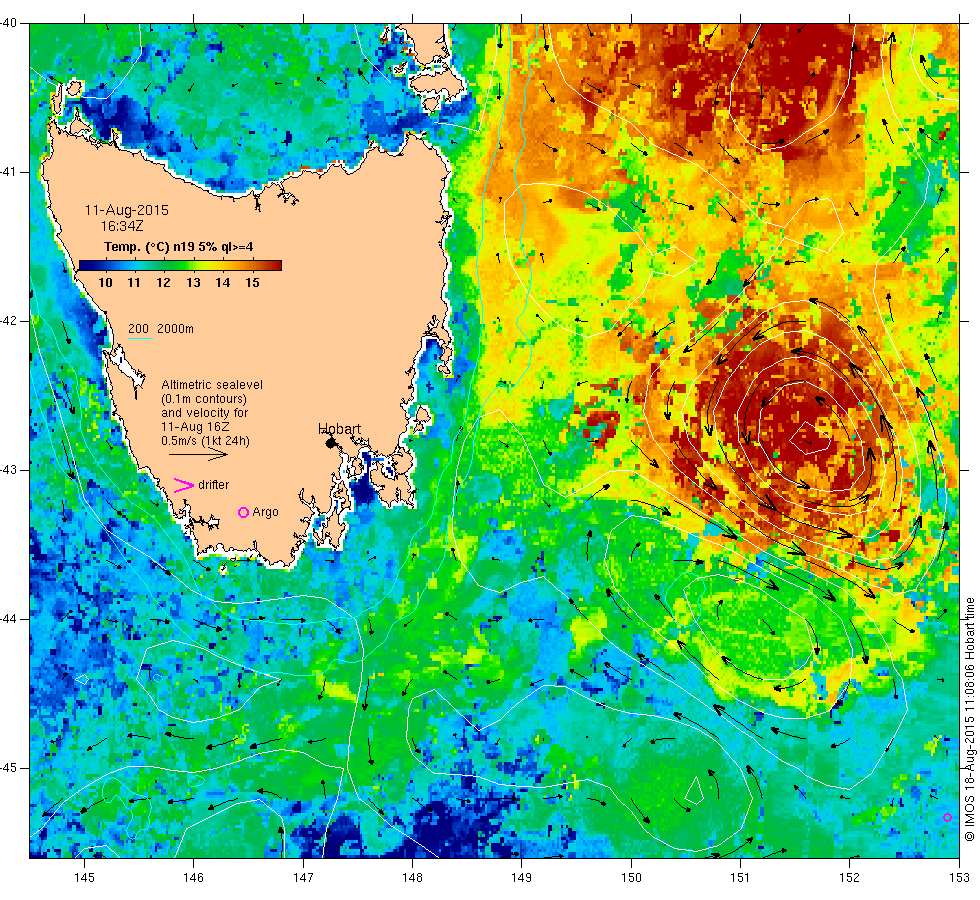Click the 'Argo' legend label

pos(265,512)
